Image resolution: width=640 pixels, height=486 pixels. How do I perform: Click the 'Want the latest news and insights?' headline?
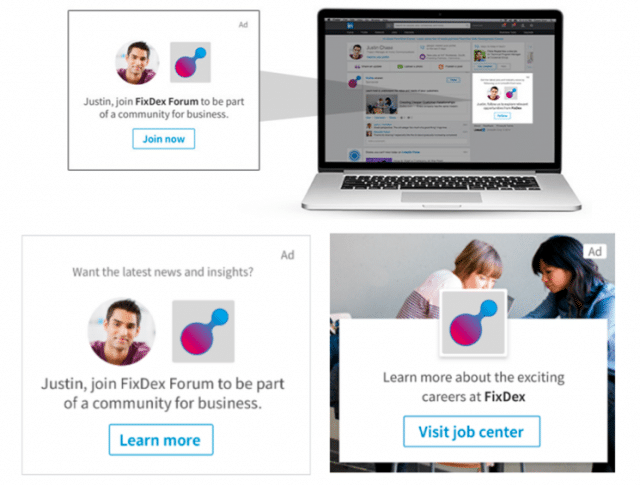[x=163, y=272]
